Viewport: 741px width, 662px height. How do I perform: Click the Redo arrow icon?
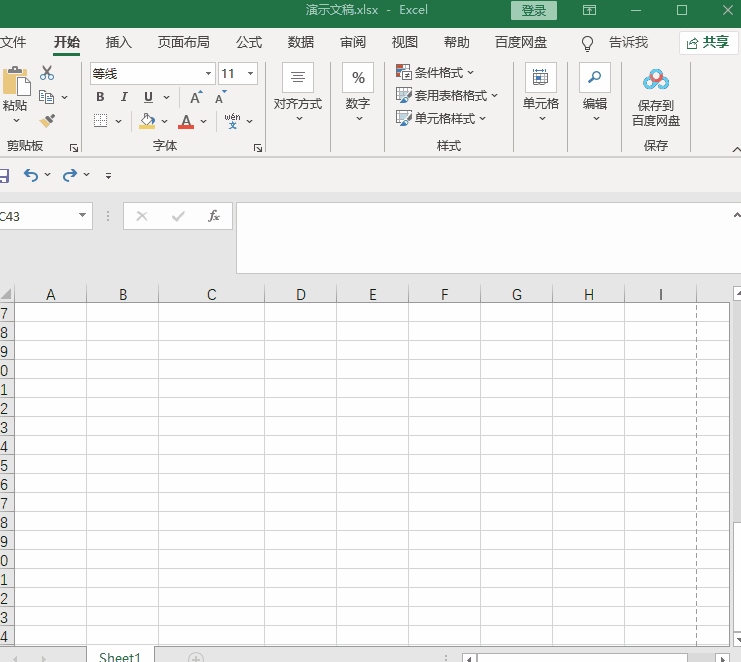coord(69,175)
